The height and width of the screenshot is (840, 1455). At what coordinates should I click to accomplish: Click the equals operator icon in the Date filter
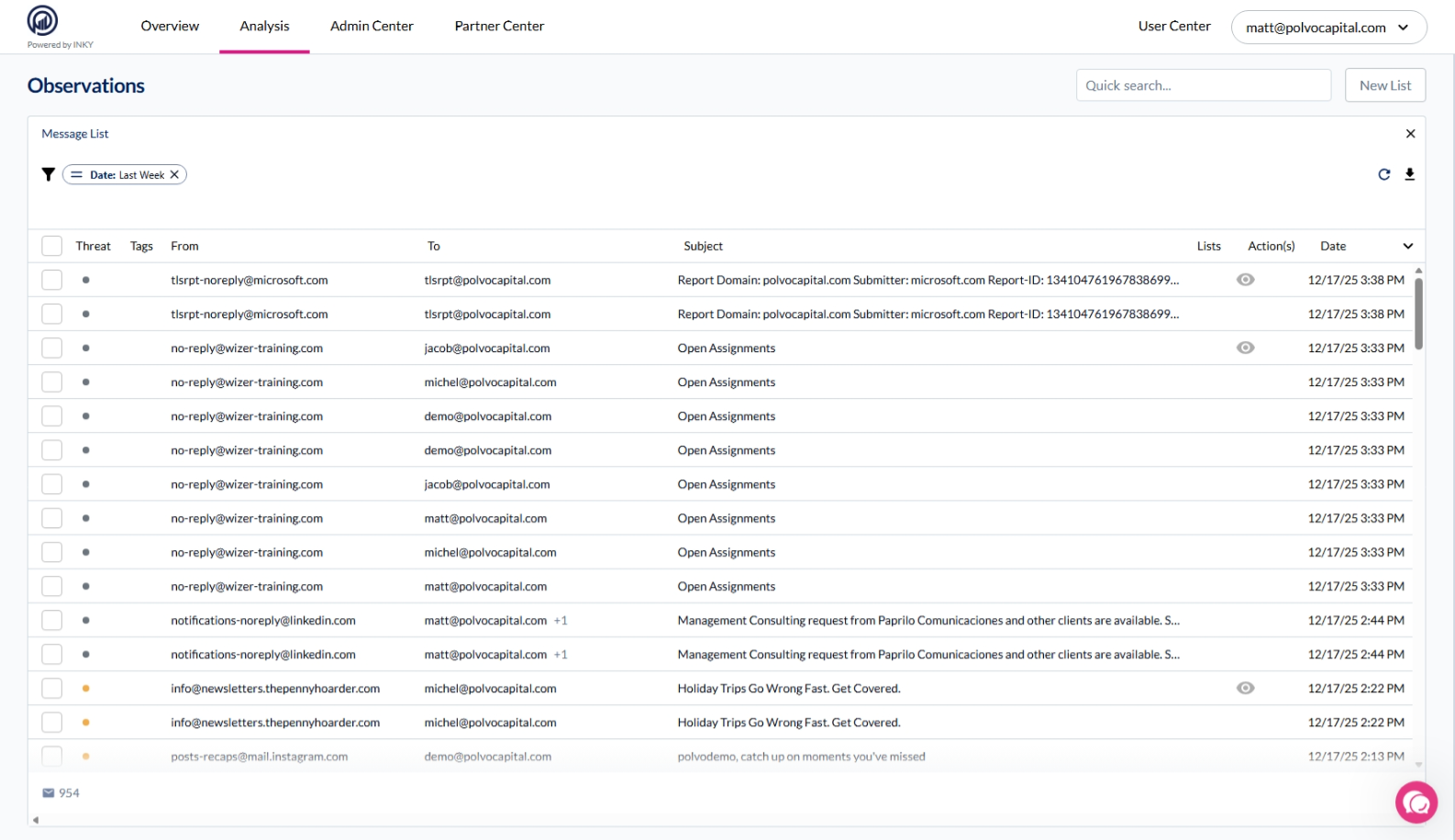click(x=77, y=175)
